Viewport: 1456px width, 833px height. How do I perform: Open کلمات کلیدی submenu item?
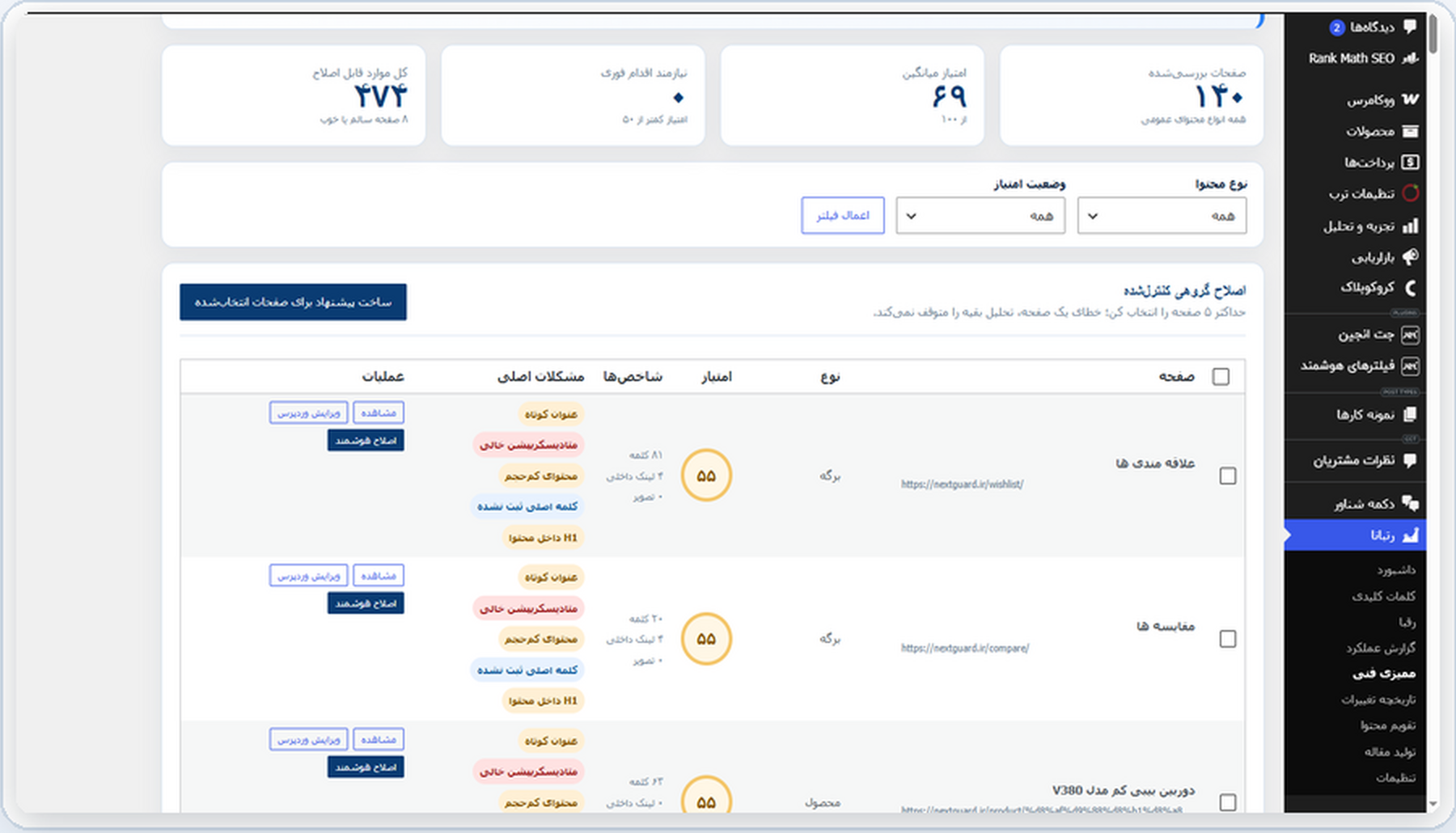tap(1383, 596)
